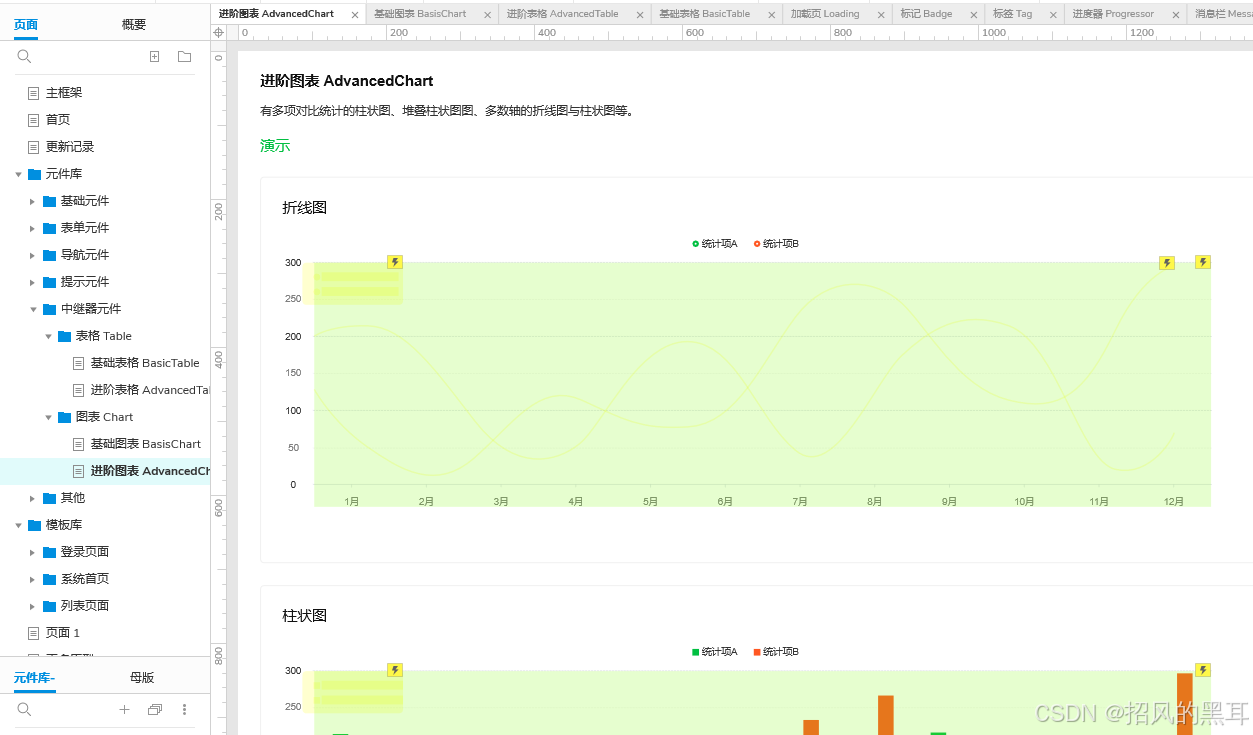Toggle 统计项B legend in the bar chart

point(776,652)
